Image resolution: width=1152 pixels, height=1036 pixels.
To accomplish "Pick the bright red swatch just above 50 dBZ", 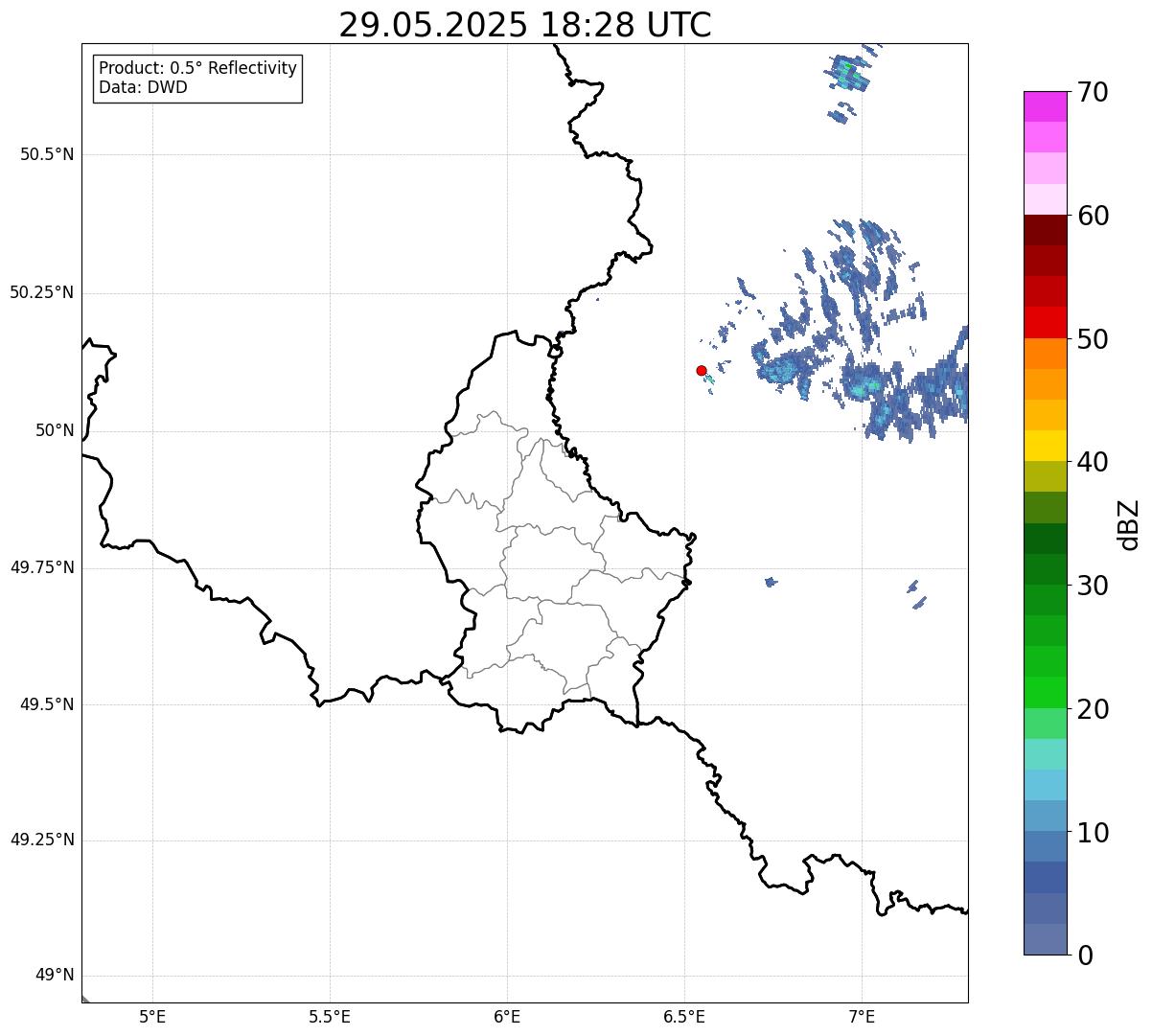I will click(x=1046, y=322).
